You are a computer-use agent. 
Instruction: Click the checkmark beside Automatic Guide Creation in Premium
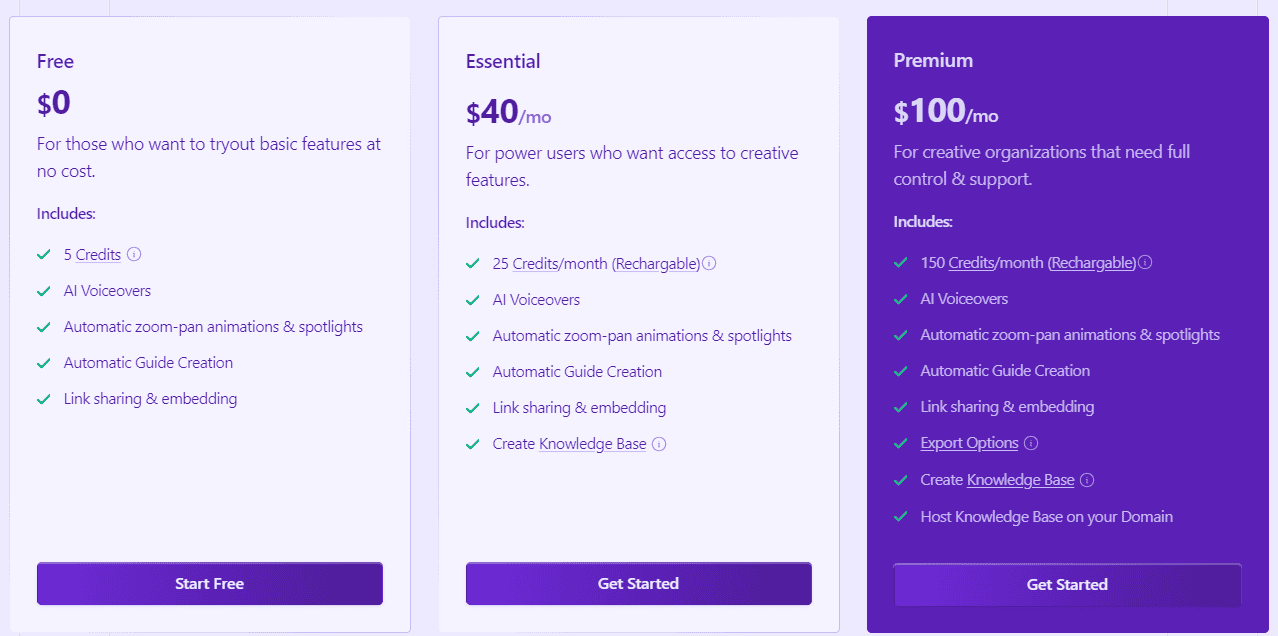click(x=899, y=370)
